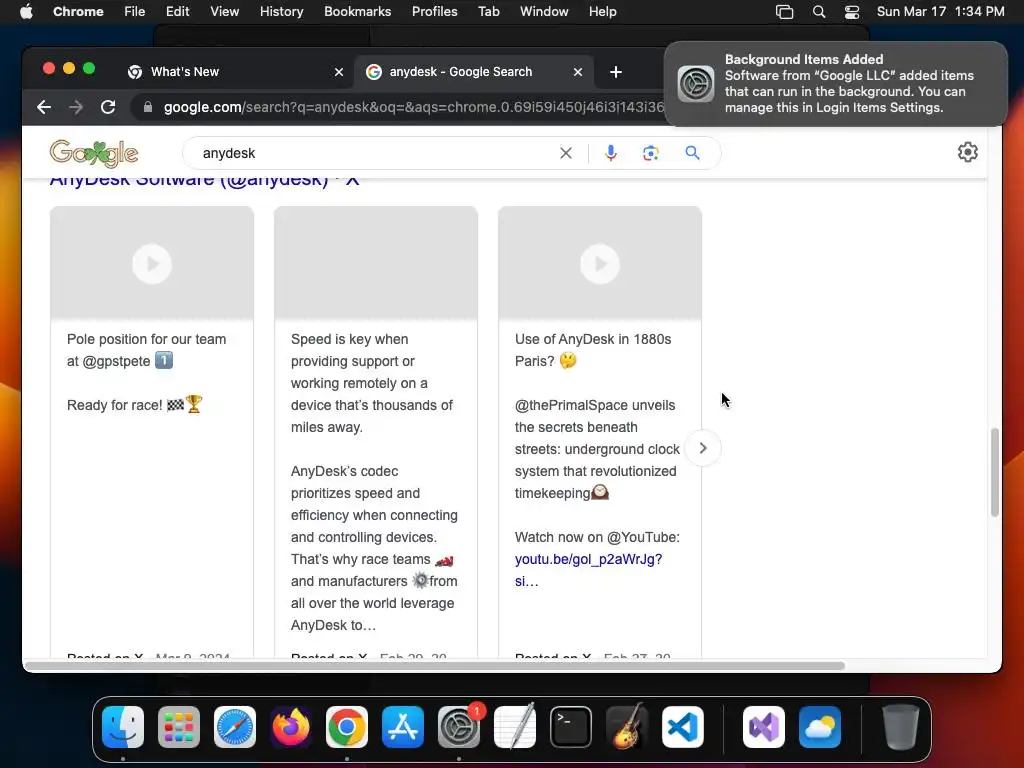Viewport: 1024px width, 768px height.
Task: Open Visual Studio Code from Dock
Action: 683,727
